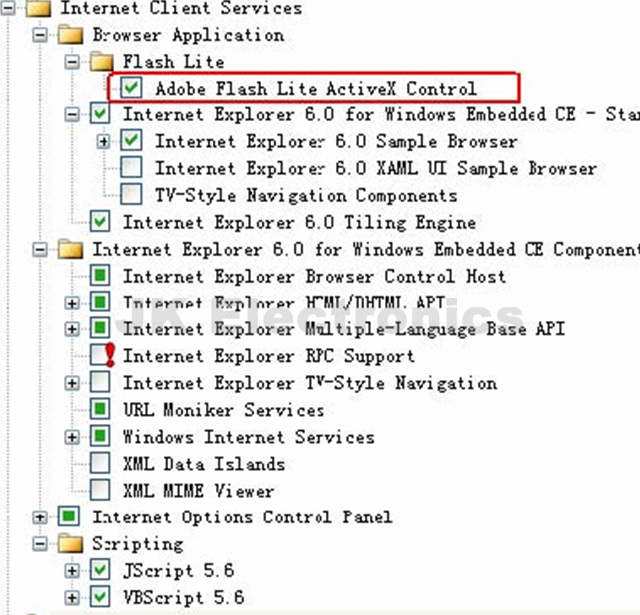Collapse the Scripting node
Image resolution: width=640 pixels, height=615 pixels.
click(x=40, y=544)
